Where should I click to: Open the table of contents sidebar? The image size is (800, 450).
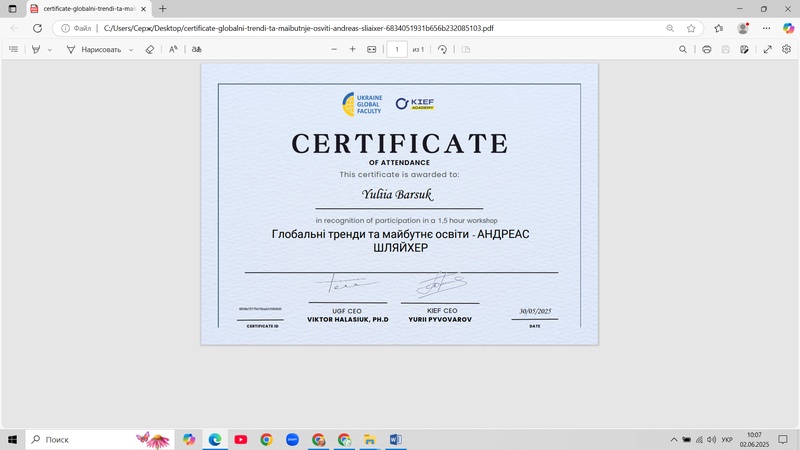click(x=14, y=49)
